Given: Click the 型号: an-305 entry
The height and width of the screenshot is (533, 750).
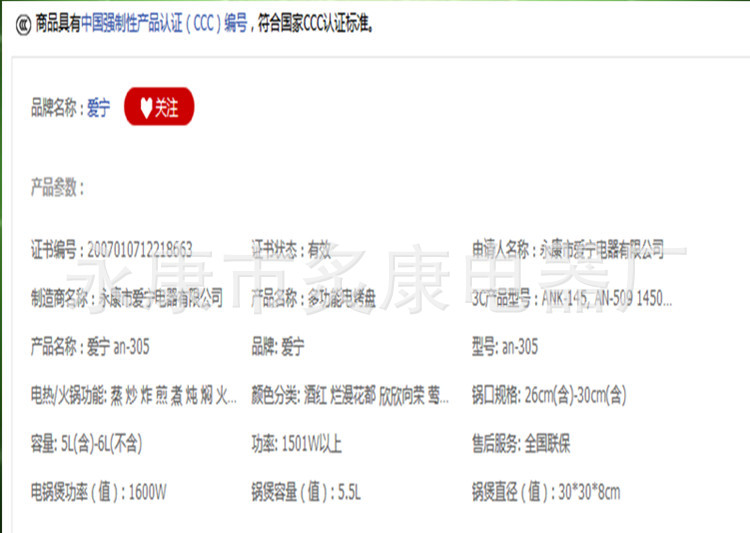Looking at the screenshot, I should (x=505, y=346).
